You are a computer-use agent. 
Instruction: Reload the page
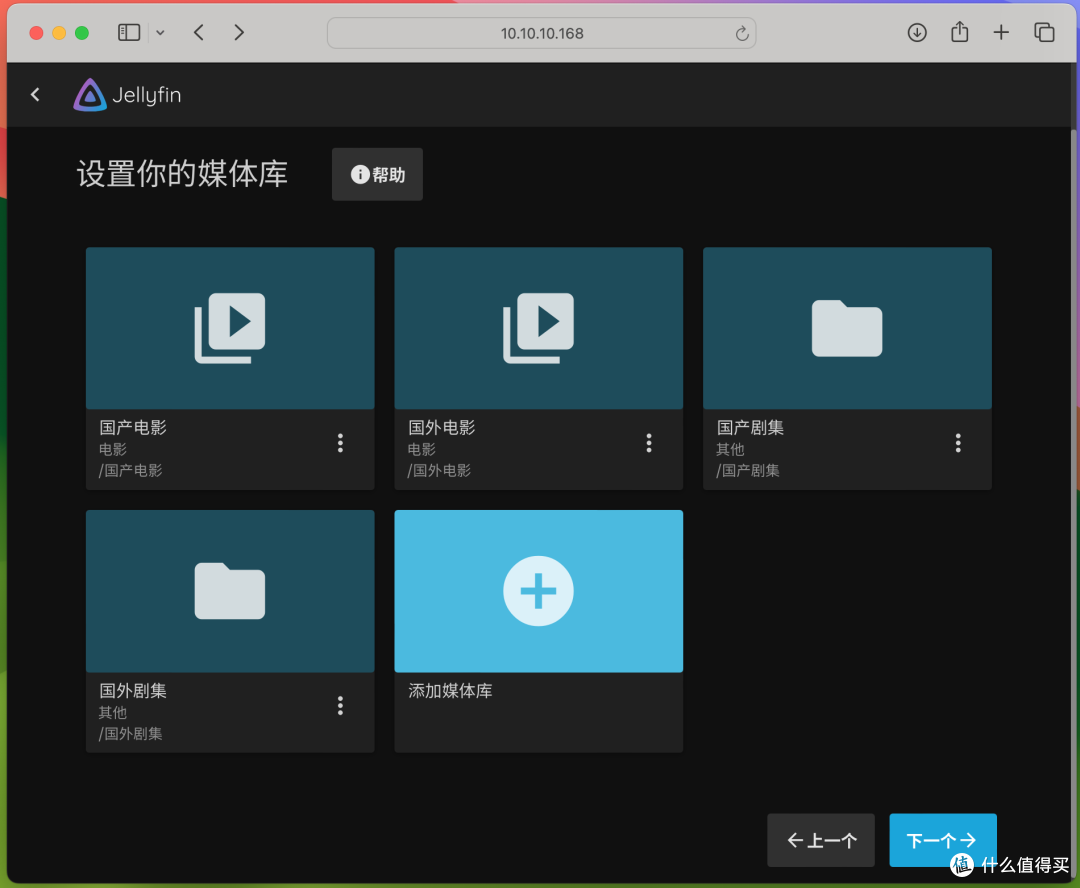742,33
